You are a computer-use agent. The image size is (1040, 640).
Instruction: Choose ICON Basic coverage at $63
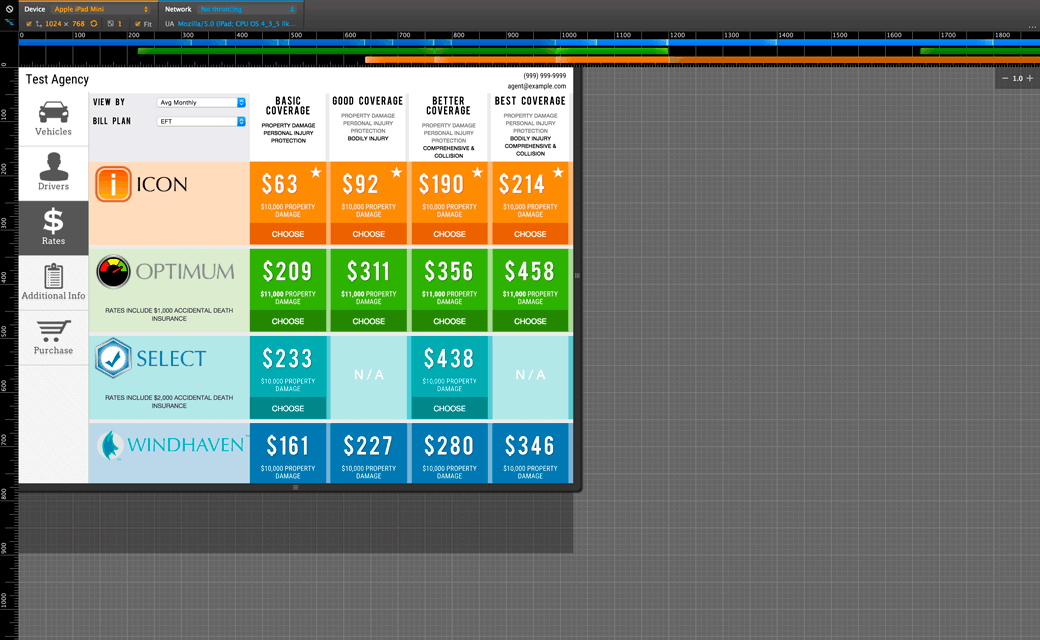(x=288, y=234)
